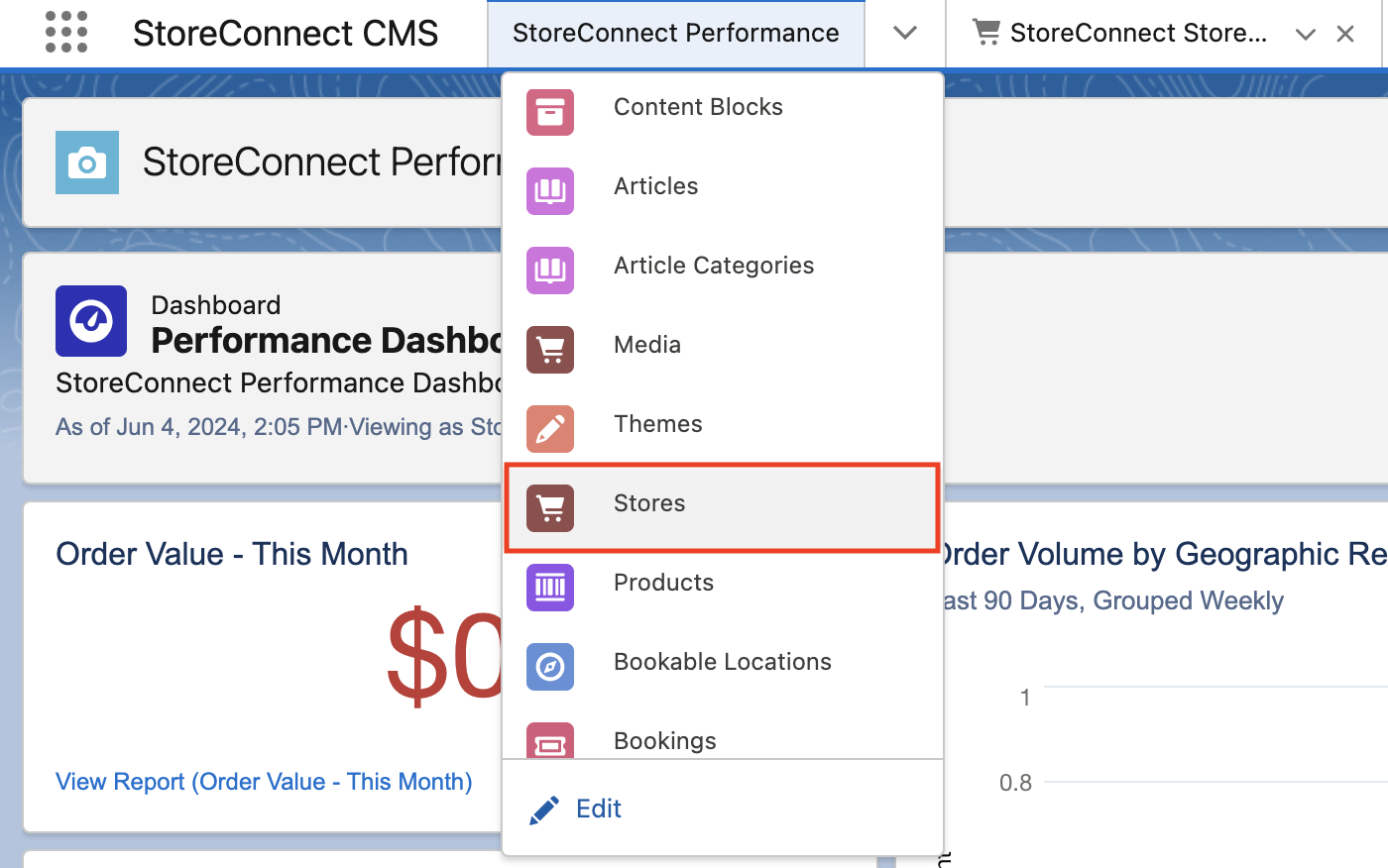
Task: Open the App Launcher dots icon
Action: [66, 33]
